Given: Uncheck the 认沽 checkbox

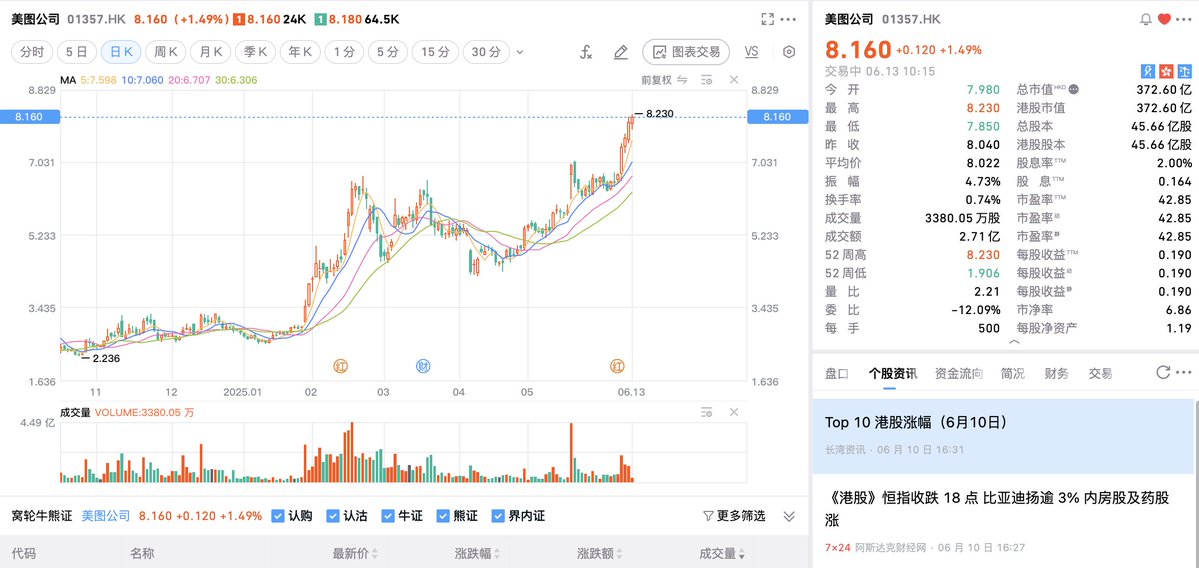Looking at the screenshot, I should pos(333,516).
